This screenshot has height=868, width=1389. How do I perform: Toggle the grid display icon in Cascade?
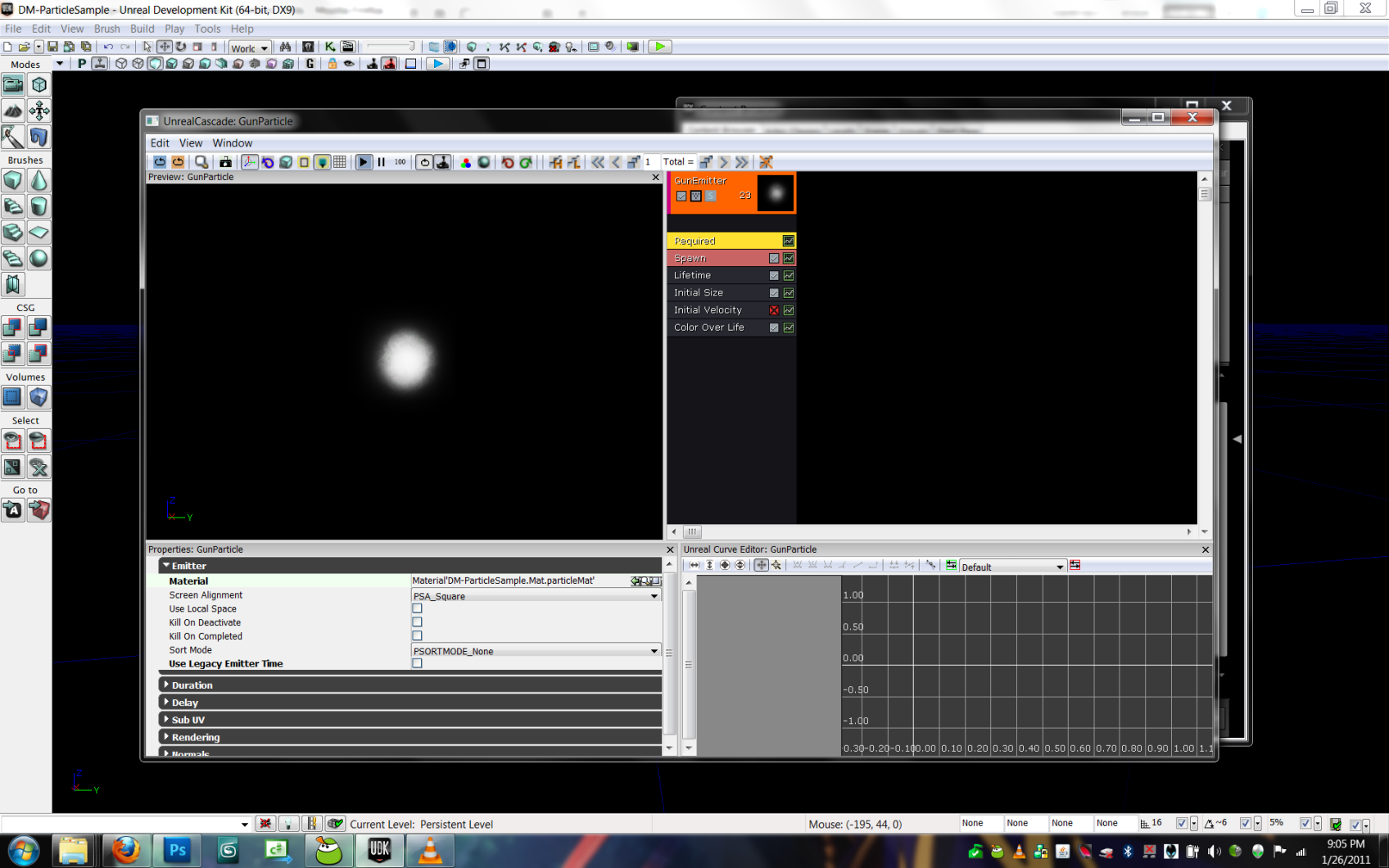pos(340,162)
